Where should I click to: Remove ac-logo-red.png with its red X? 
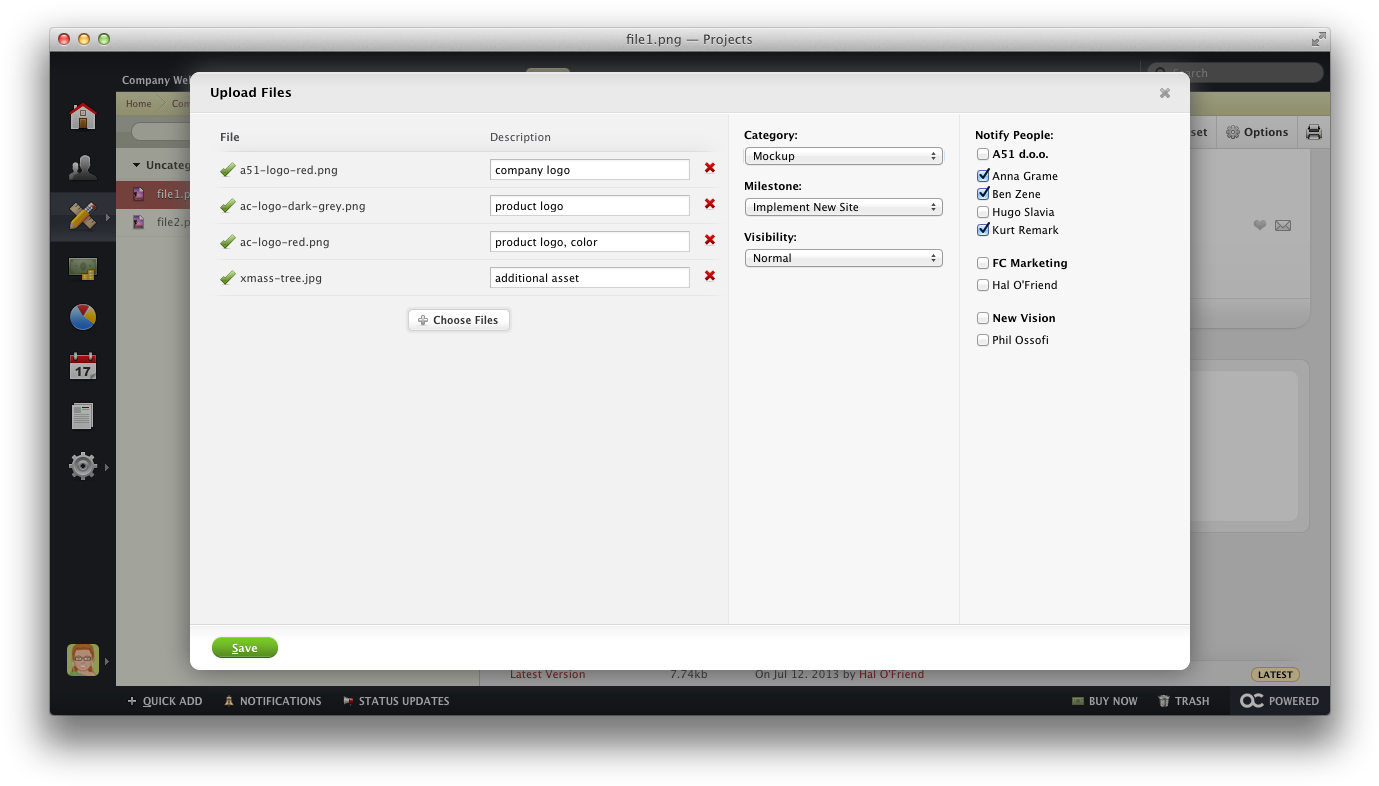click(710, 240)
